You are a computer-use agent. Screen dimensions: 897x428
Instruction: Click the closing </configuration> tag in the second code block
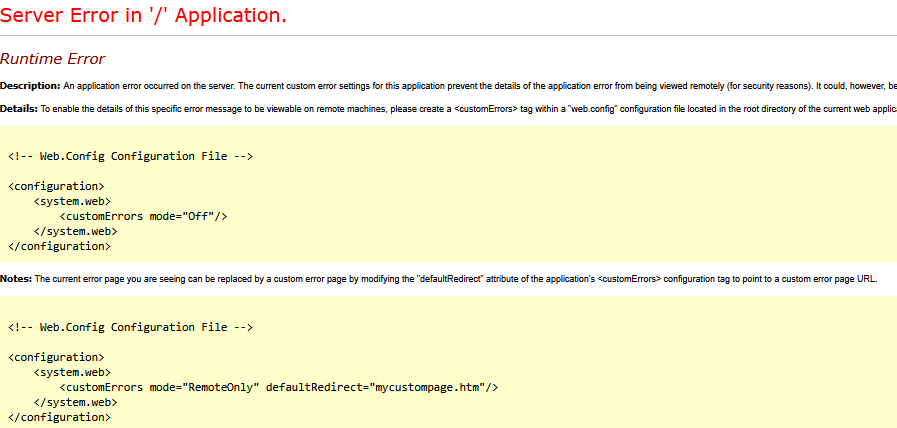tap(59, 416)
